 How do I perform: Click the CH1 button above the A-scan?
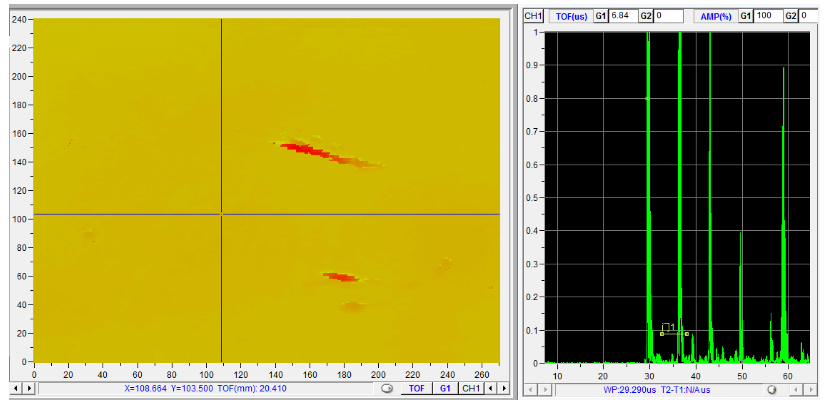534,16
